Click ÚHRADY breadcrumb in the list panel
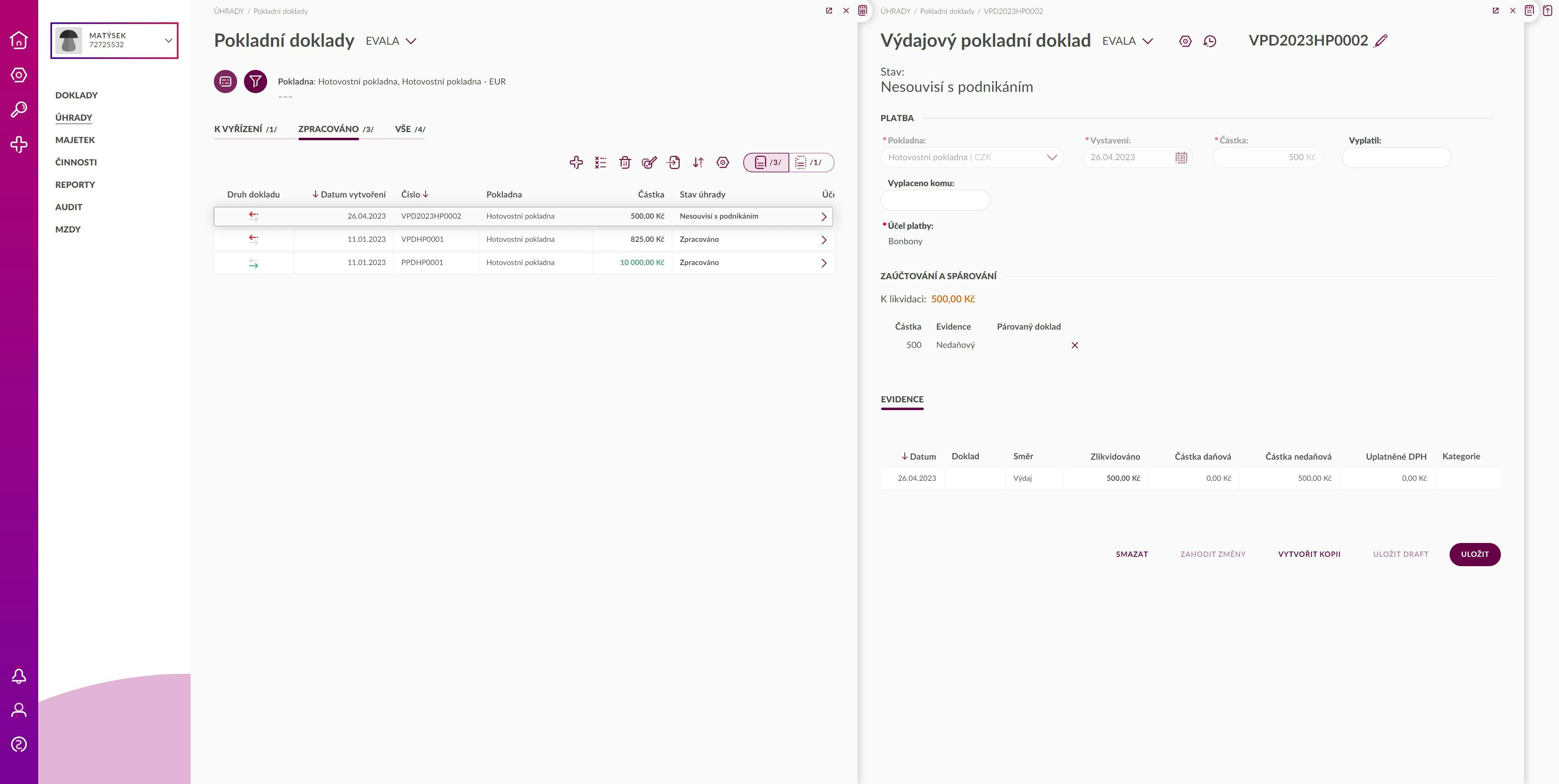This screenshot has height=784, width=1559. coord(229,11)
